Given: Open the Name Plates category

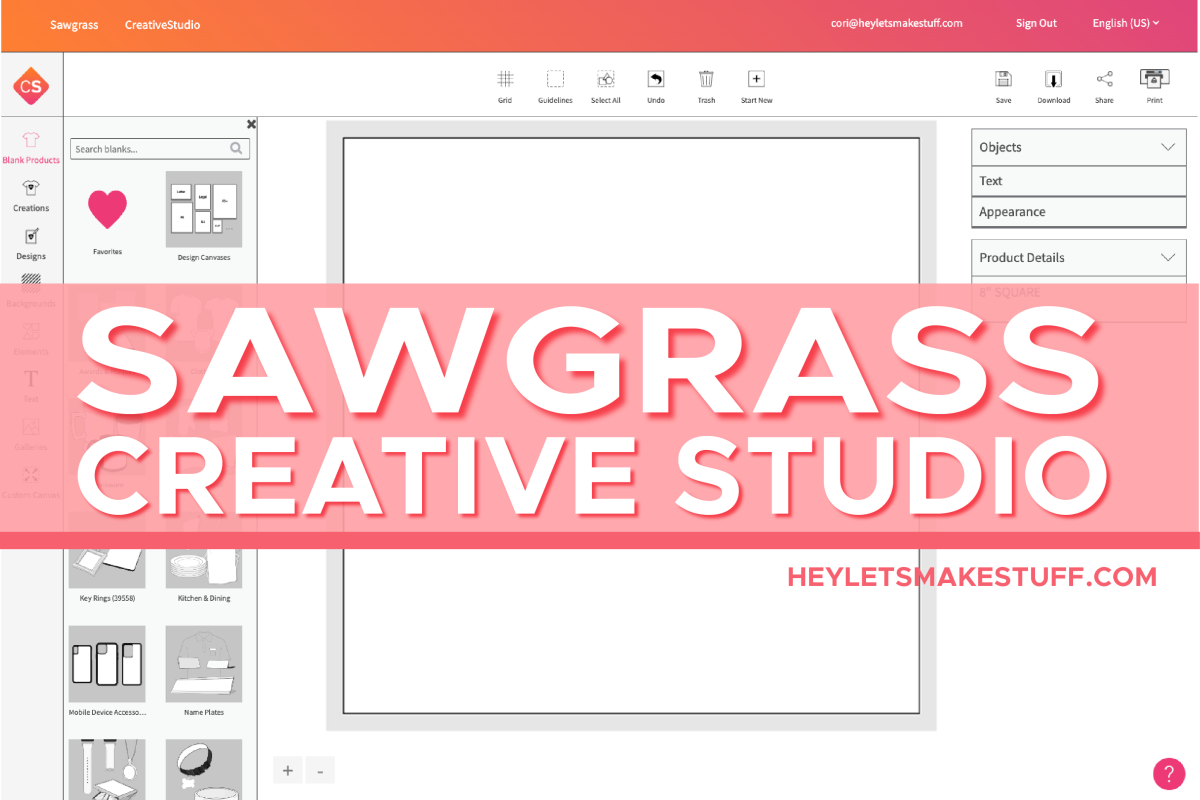Looking at the screenshot, I should coord(204,671).
